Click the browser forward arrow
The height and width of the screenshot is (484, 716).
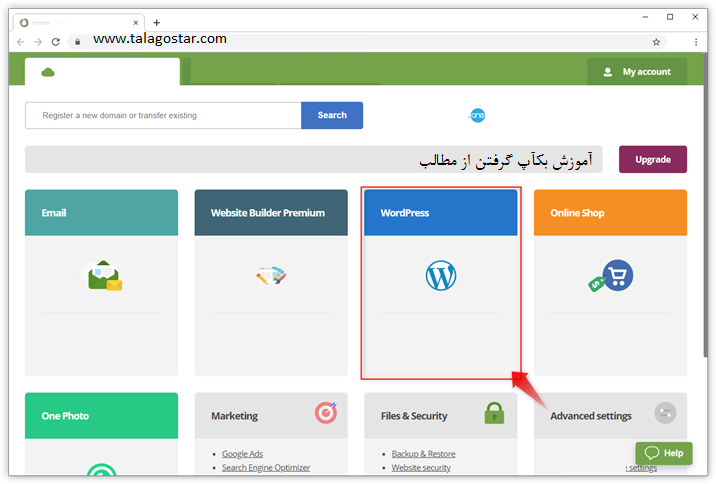tap(38, 42)
